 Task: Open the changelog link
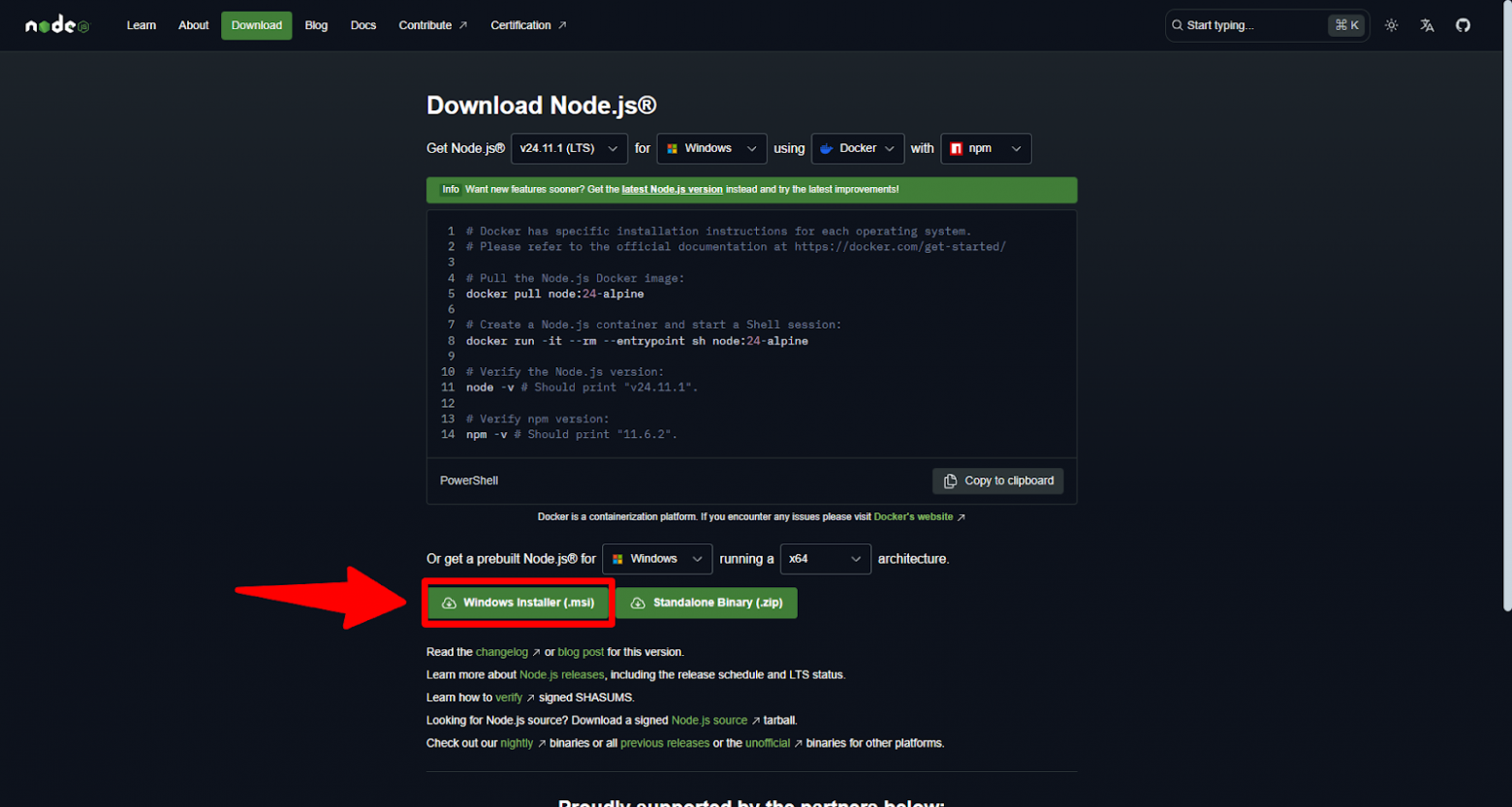coord(502,652)
